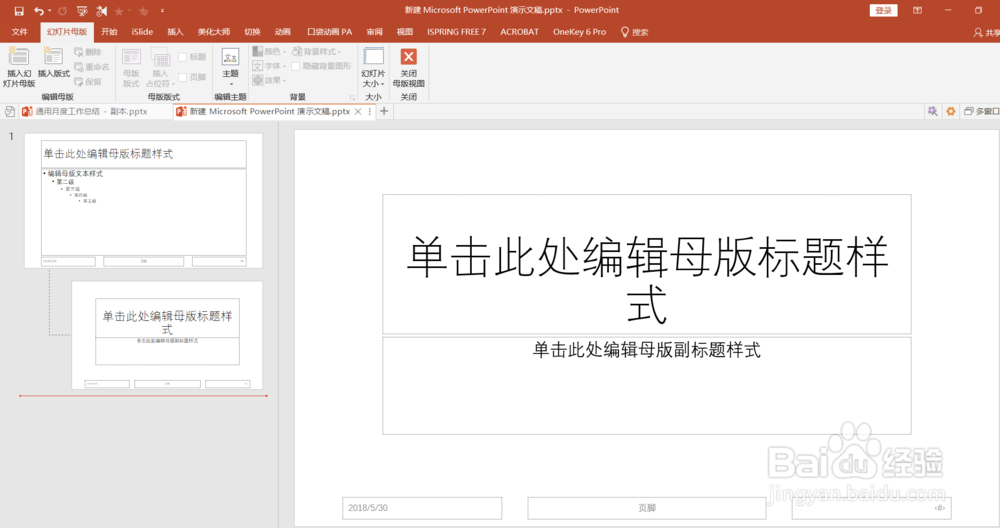Click the 保留 button
The image size is (1000, 528).
tap(88, 81)
